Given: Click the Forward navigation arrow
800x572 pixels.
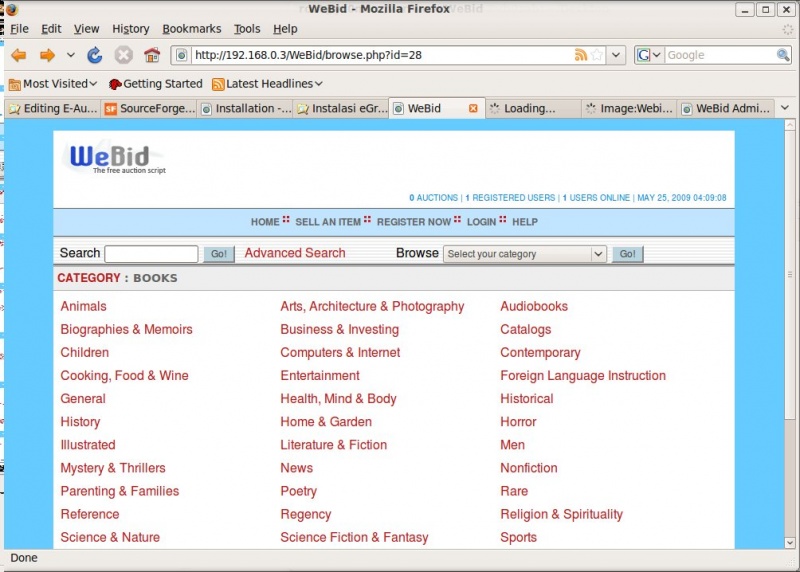Looking at the screenshot, I should [46, 55].
